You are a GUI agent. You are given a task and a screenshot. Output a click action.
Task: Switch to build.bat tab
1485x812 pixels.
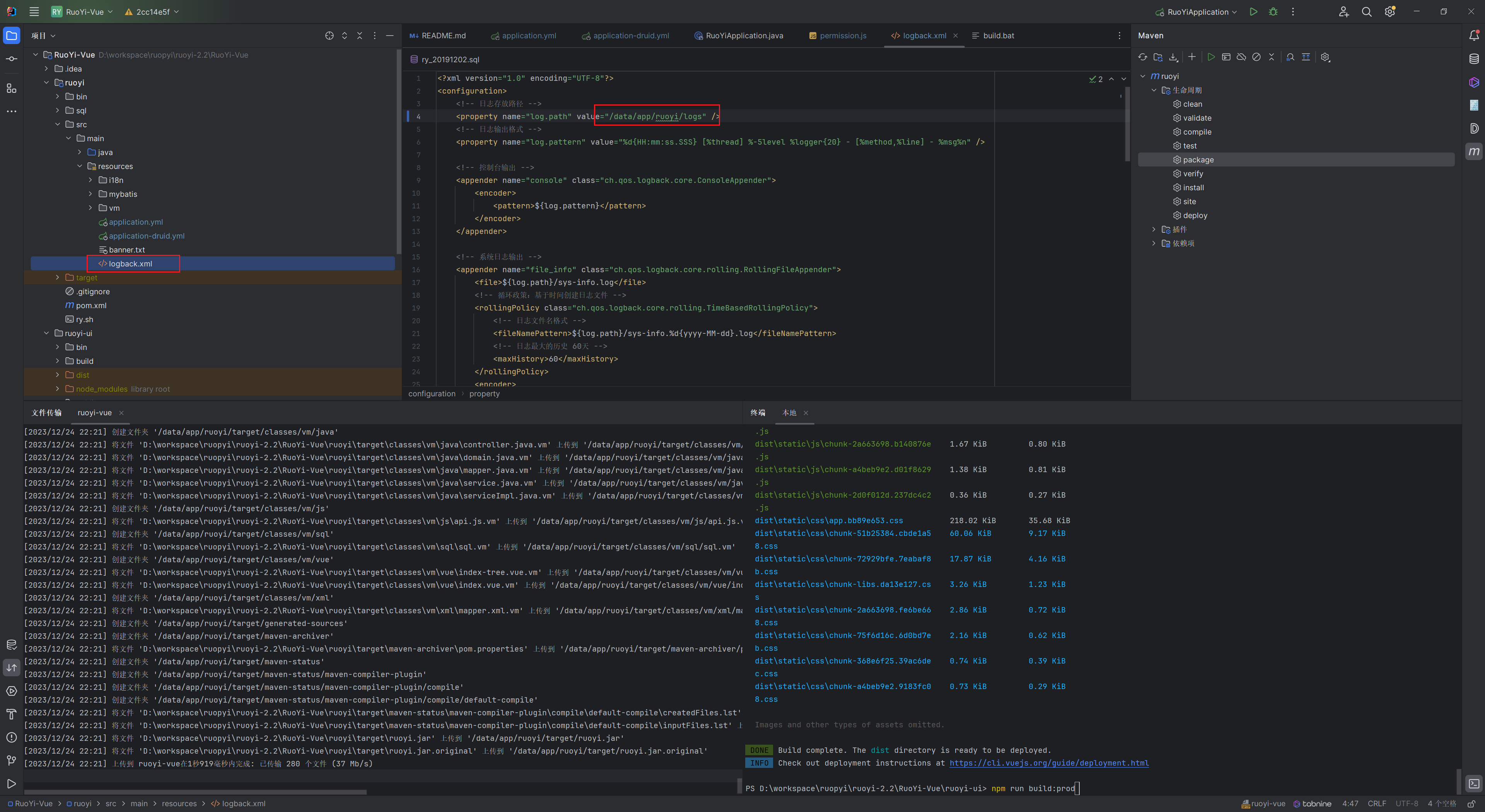point(993,36)
